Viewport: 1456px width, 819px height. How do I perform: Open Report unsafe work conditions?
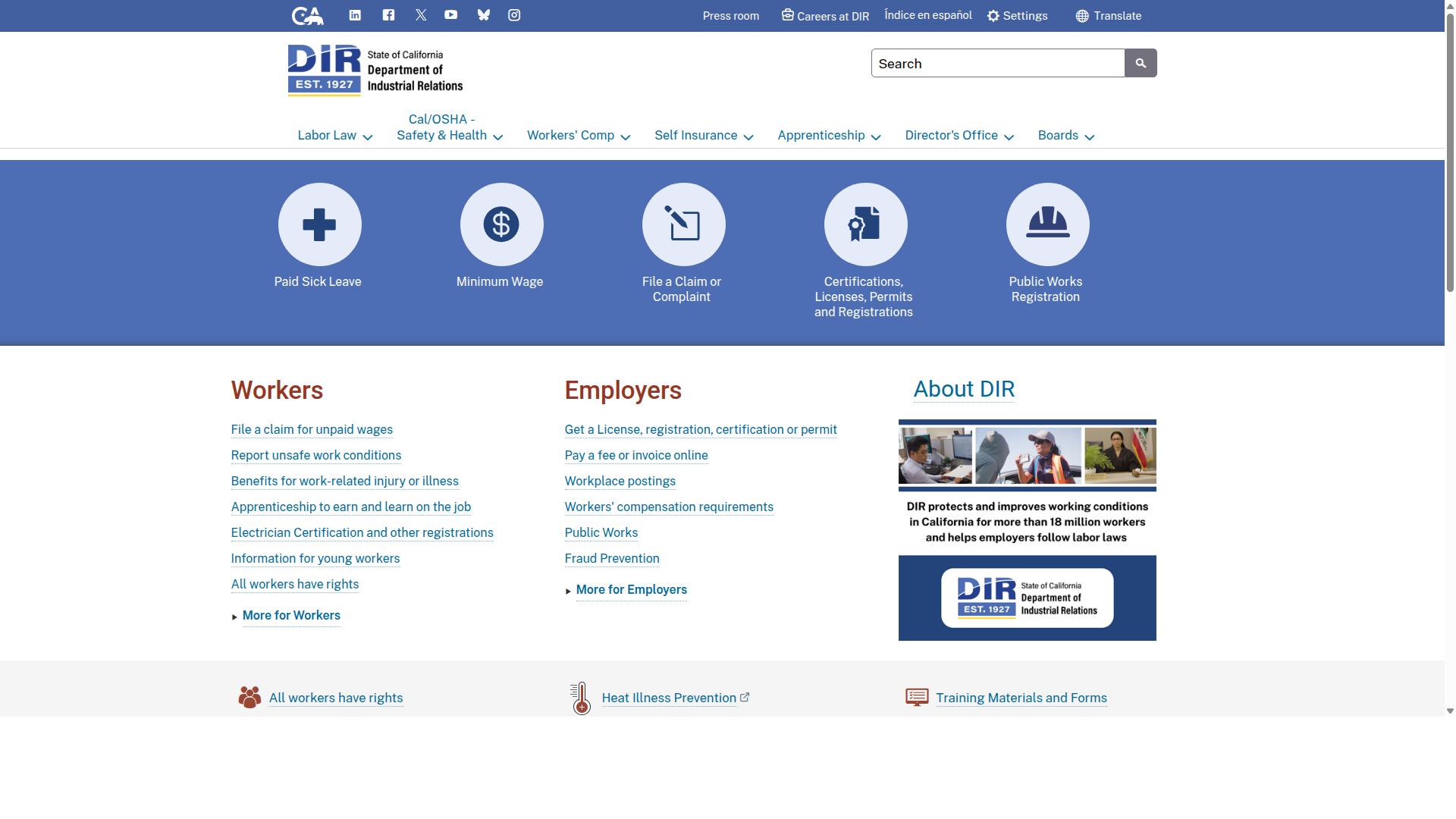tap(316, 455)
